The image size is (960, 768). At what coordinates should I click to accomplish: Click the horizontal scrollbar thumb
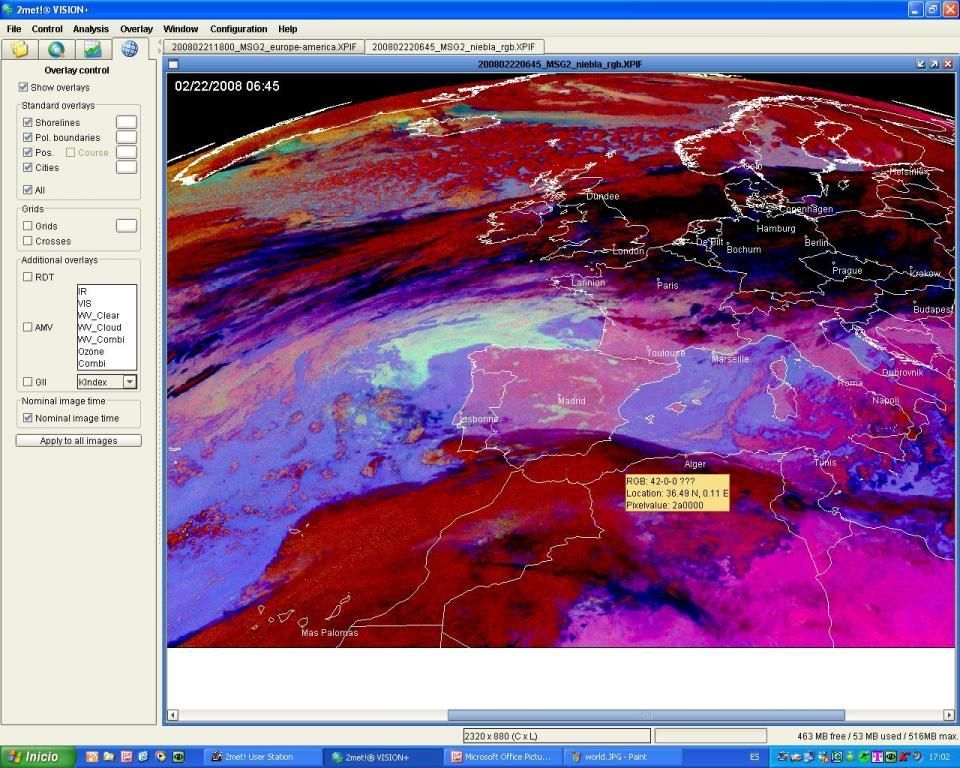(646, 715)
